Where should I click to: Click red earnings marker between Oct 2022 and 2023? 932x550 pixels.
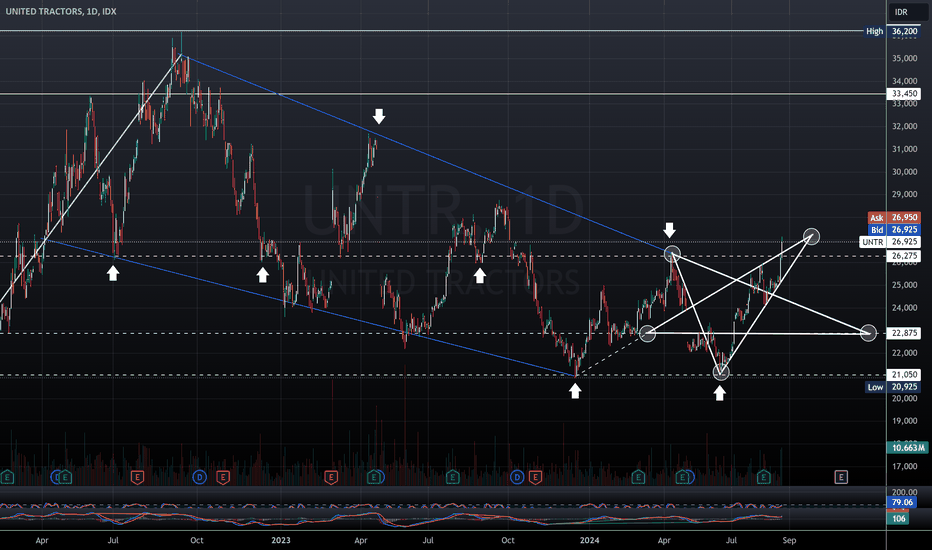(223, 477)
